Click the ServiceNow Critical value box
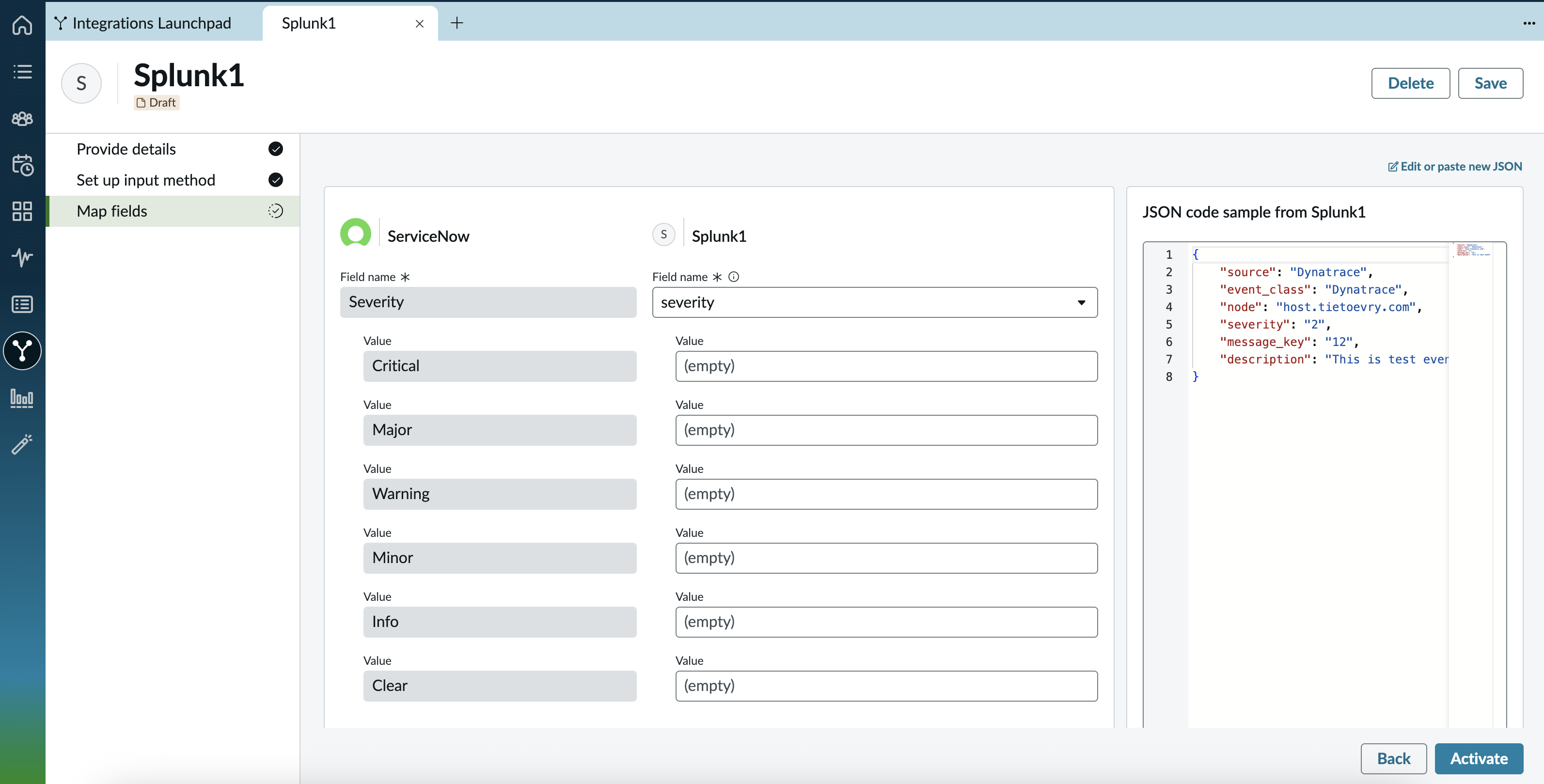This screenshot has height=784, width=1544. point(499,366)
